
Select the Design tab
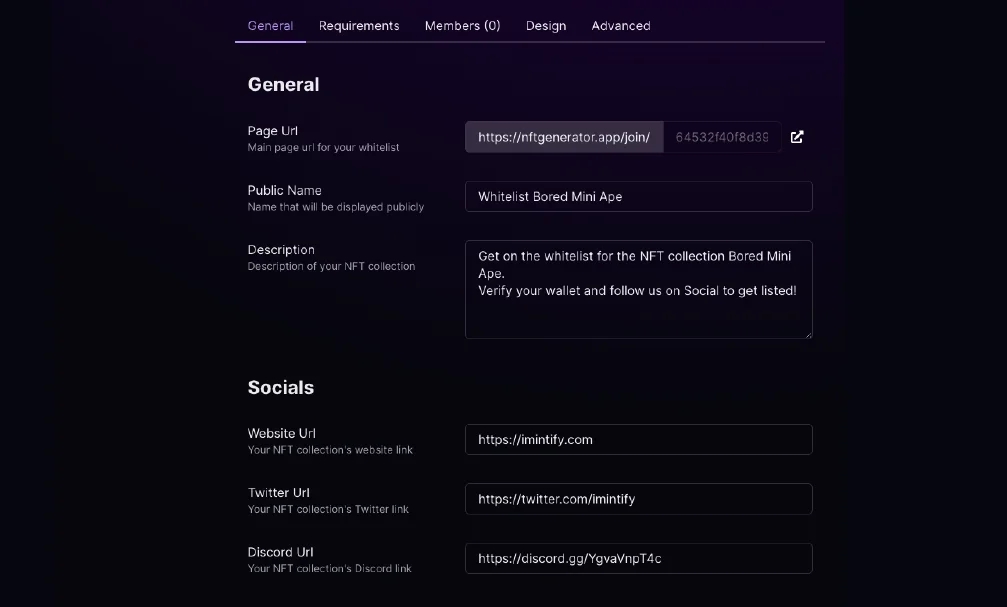coord(546,26)
